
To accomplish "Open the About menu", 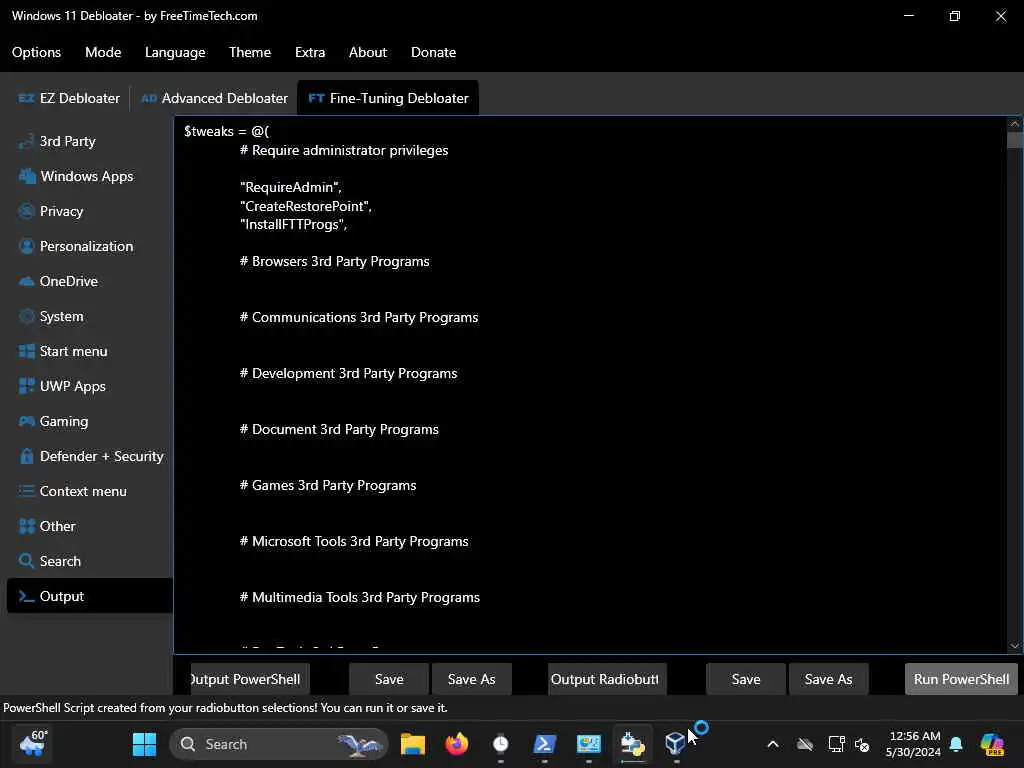I will tap(368, 52).
